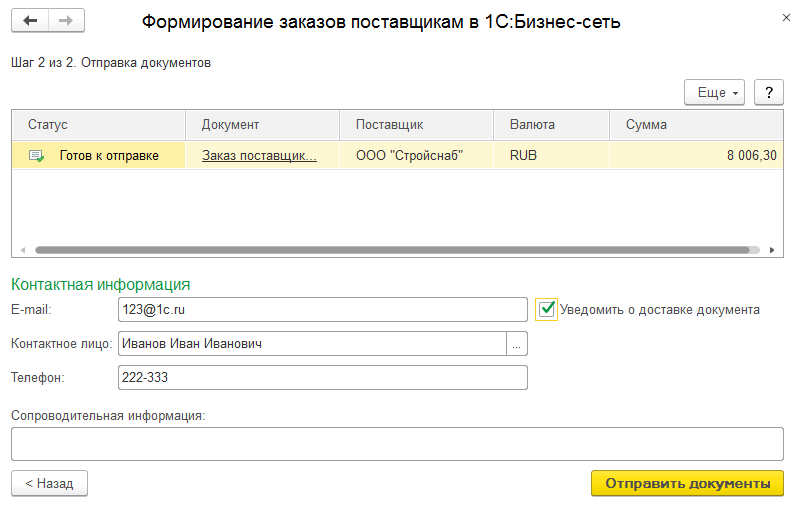
Task: Click the Сумма column header
Action: [696, 125]
